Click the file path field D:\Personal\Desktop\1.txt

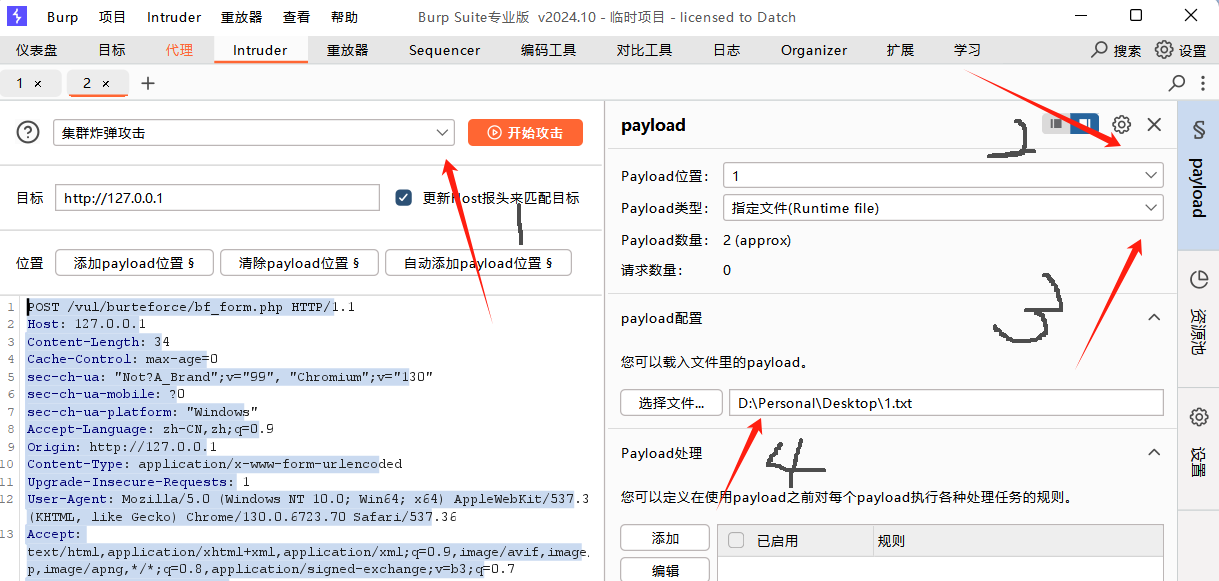tap(946, 403)
